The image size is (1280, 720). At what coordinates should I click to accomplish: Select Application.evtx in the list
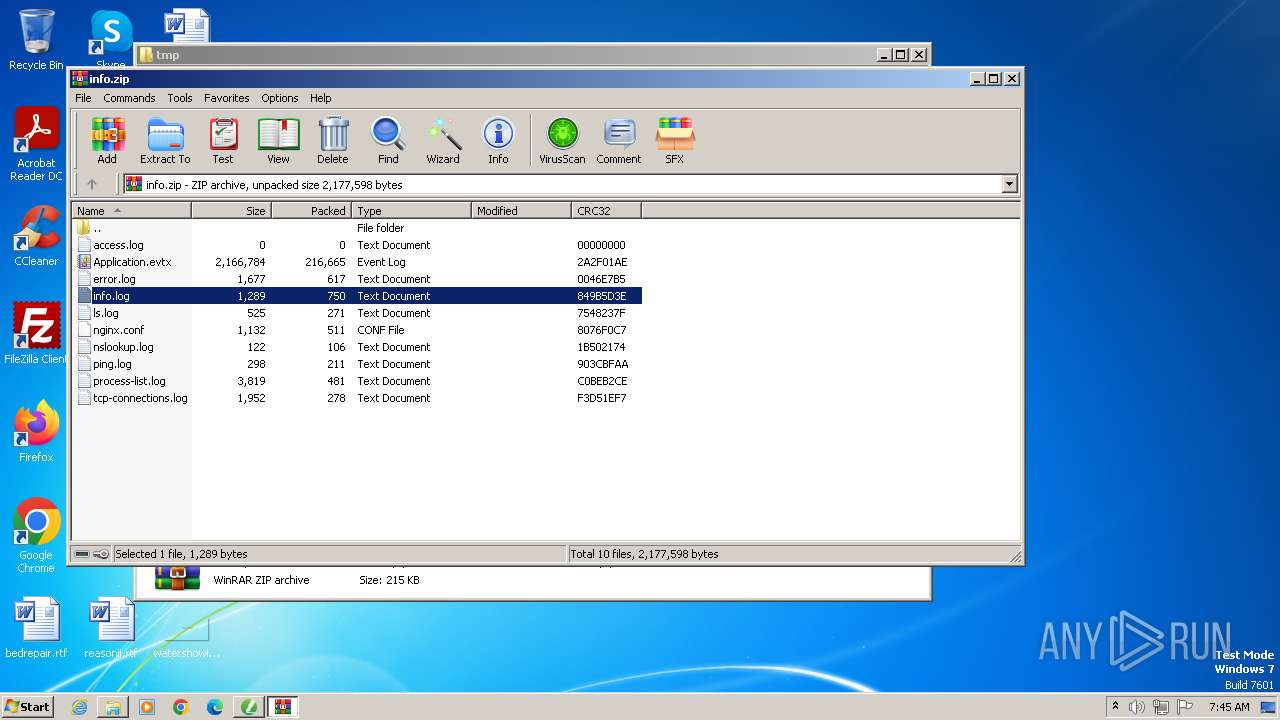point(357,262)
